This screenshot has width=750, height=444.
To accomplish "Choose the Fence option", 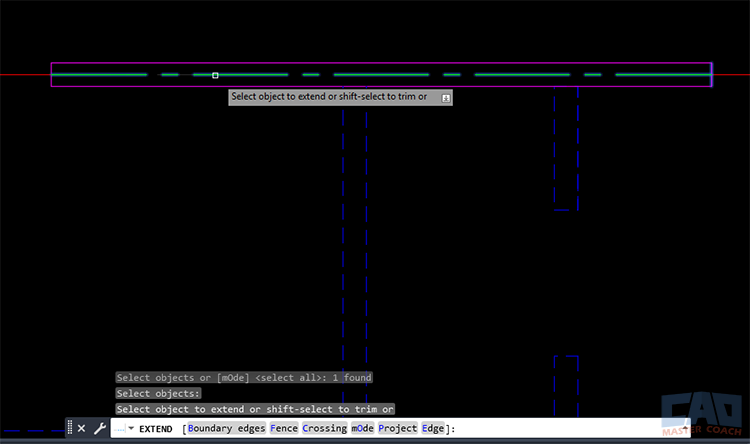I will point(284,428).
